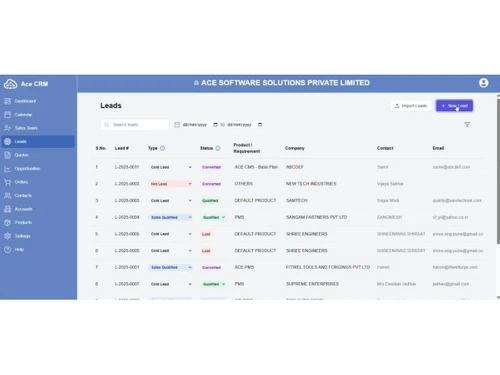The height and width of the screenshot is (375, 500).
Task: Focus the Search leads input field
Action: [x=135, y=125]
